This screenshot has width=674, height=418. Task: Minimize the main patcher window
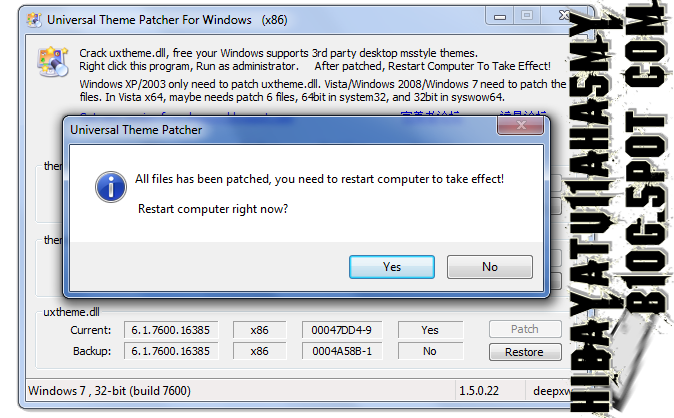[x=500, y=17]
